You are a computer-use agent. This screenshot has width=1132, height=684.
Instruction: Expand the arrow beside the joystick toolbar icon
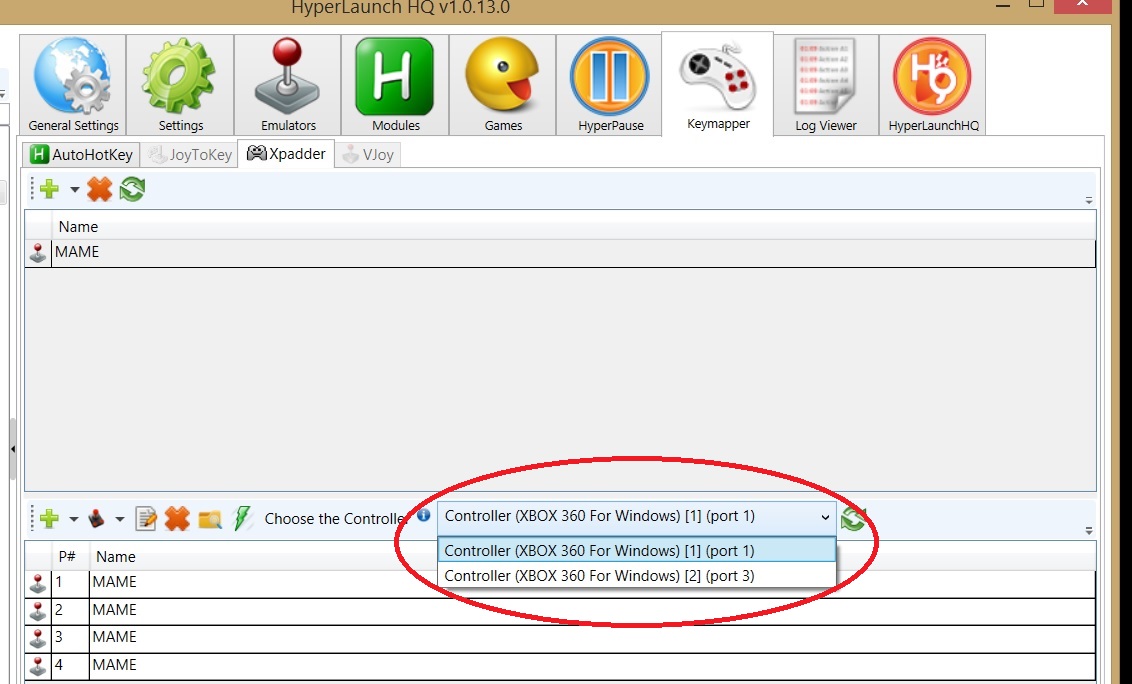click(x=120, y=519)
